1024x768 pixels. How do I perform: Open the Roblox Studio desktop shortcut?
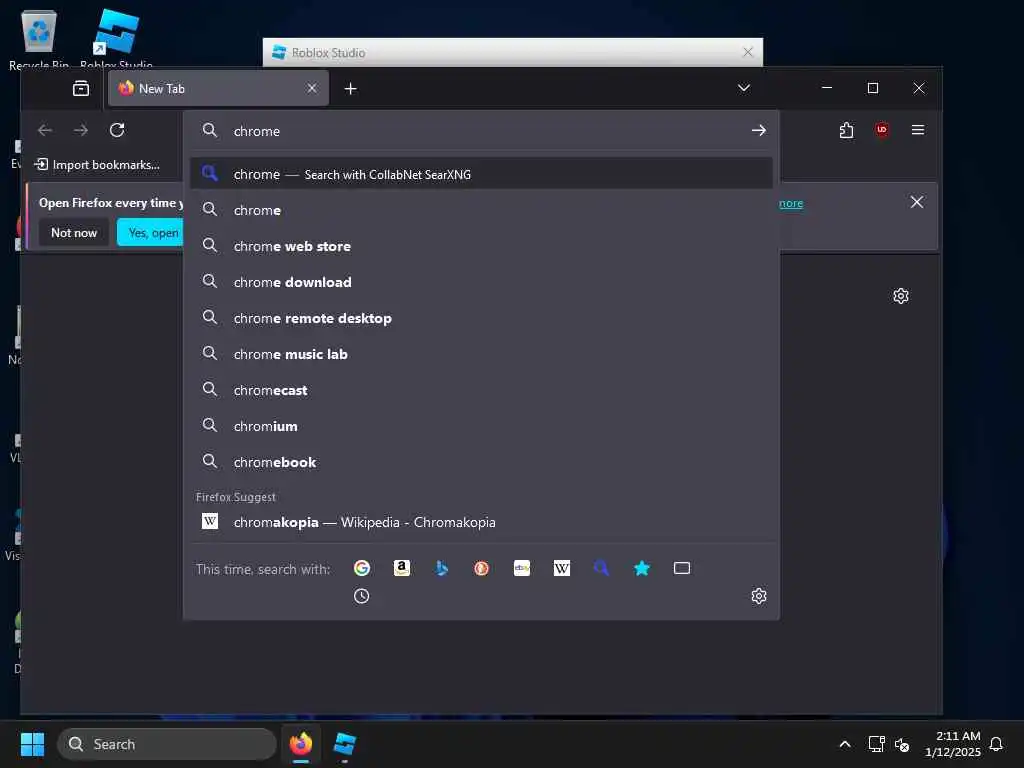(x=116, y=39)
